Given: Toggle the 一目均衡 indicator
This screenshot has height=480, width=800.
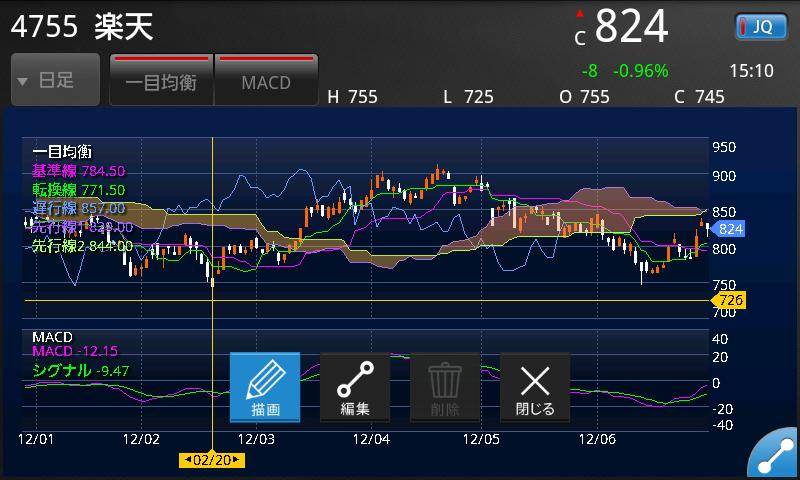Looking at the screenshot, I should click(x=161, y=80).
